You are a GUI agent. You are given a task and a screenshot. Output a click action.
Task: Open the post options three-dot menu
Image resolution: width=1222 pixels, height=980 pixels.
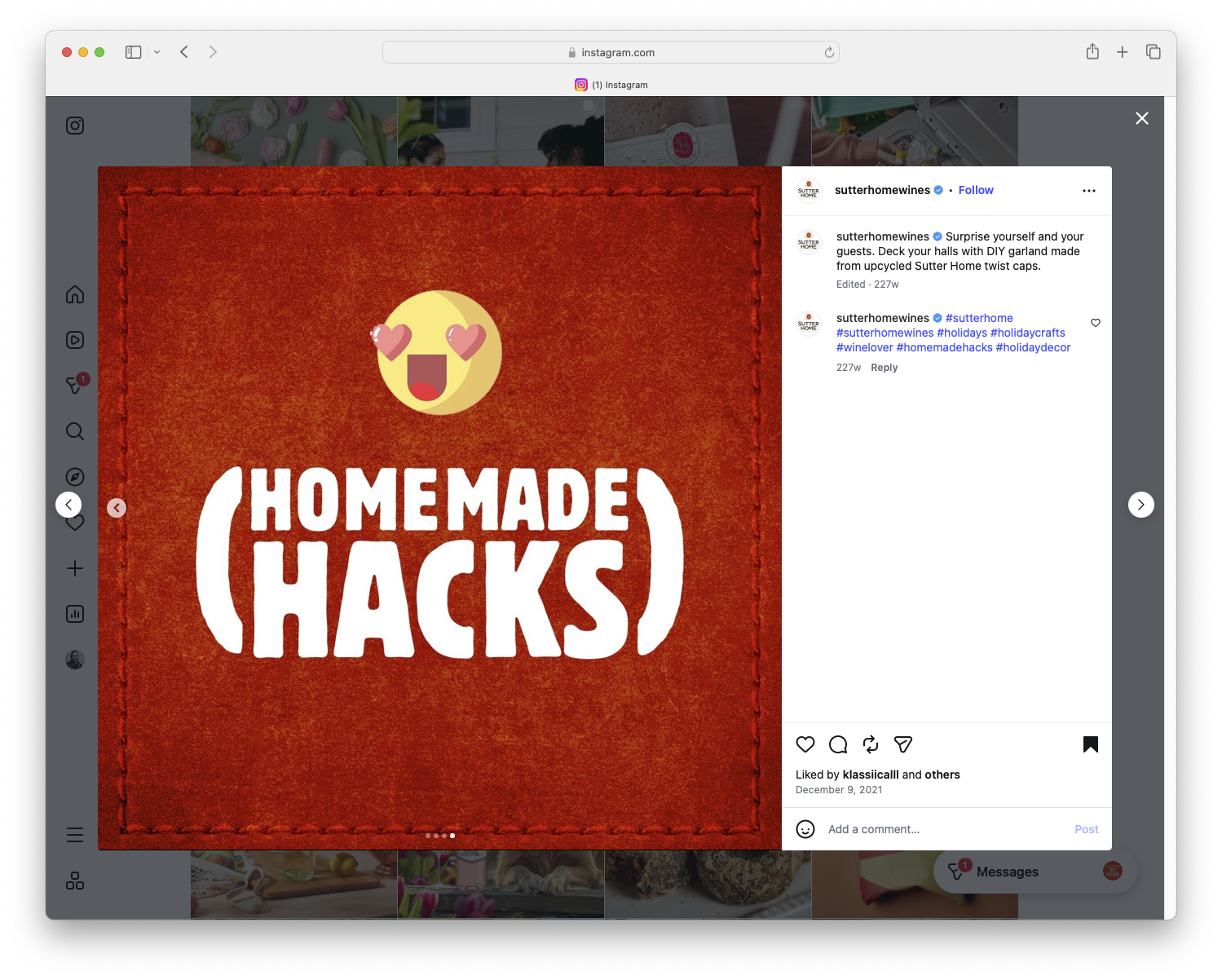pyautogui.click(x=1089, y=190)
